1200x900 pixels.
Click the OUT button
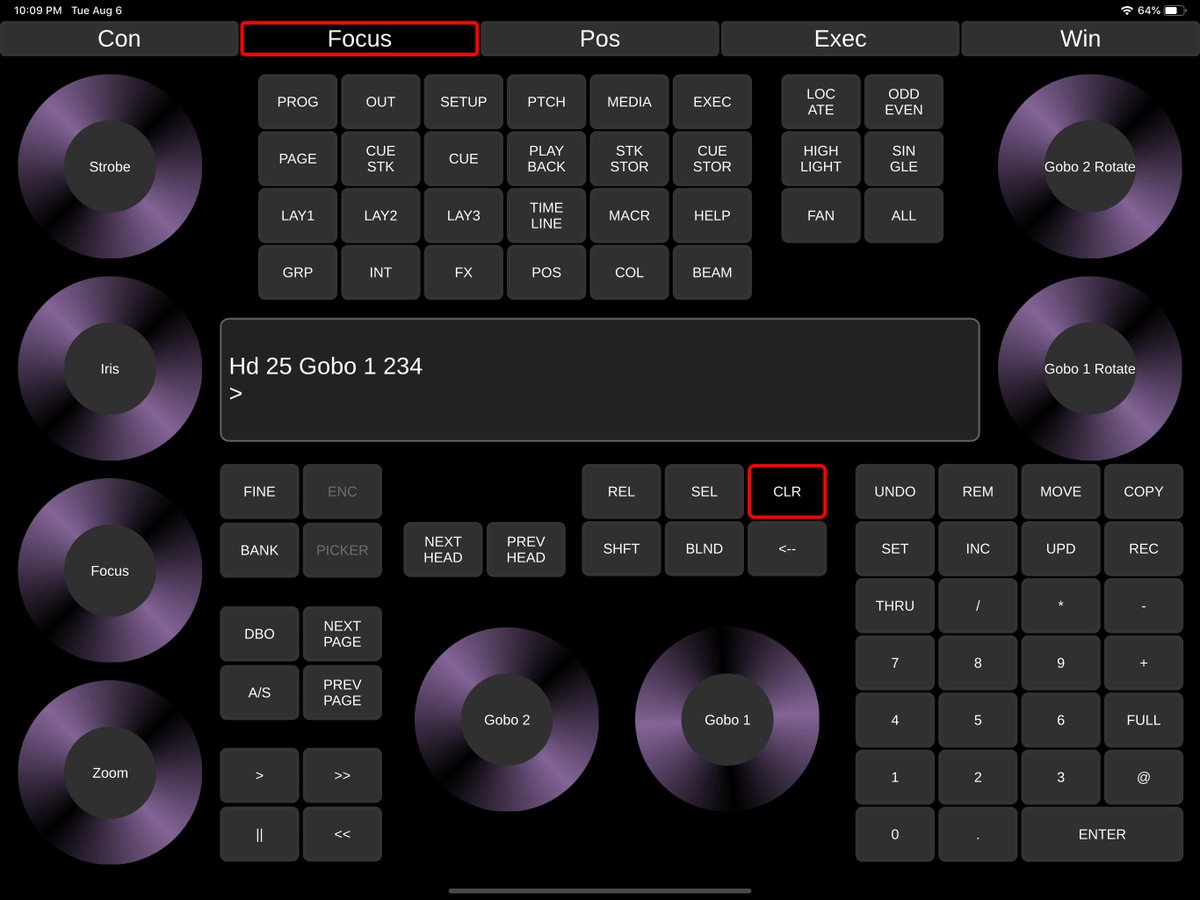381,102
